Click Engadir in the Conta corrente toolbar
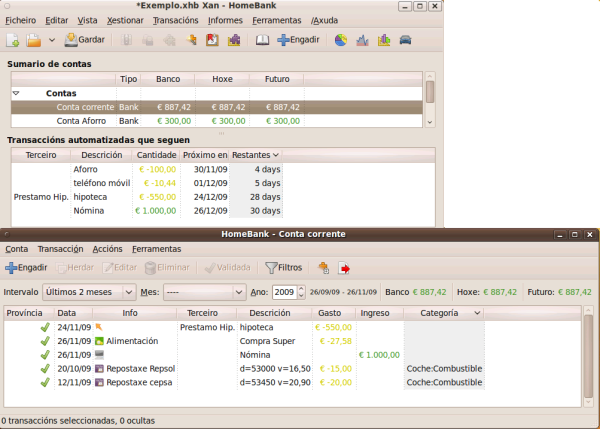The image size is (600, 429). coord(27,268)
